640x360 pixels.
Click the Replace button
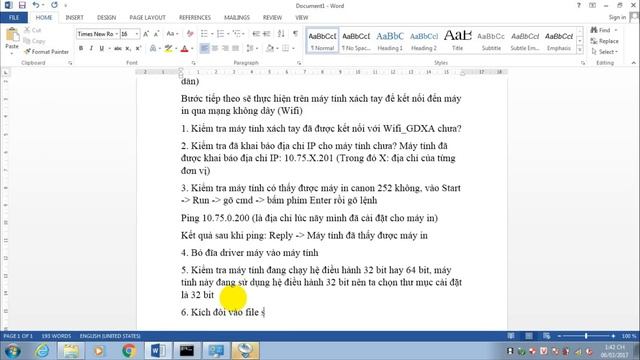tap(604, 41)
